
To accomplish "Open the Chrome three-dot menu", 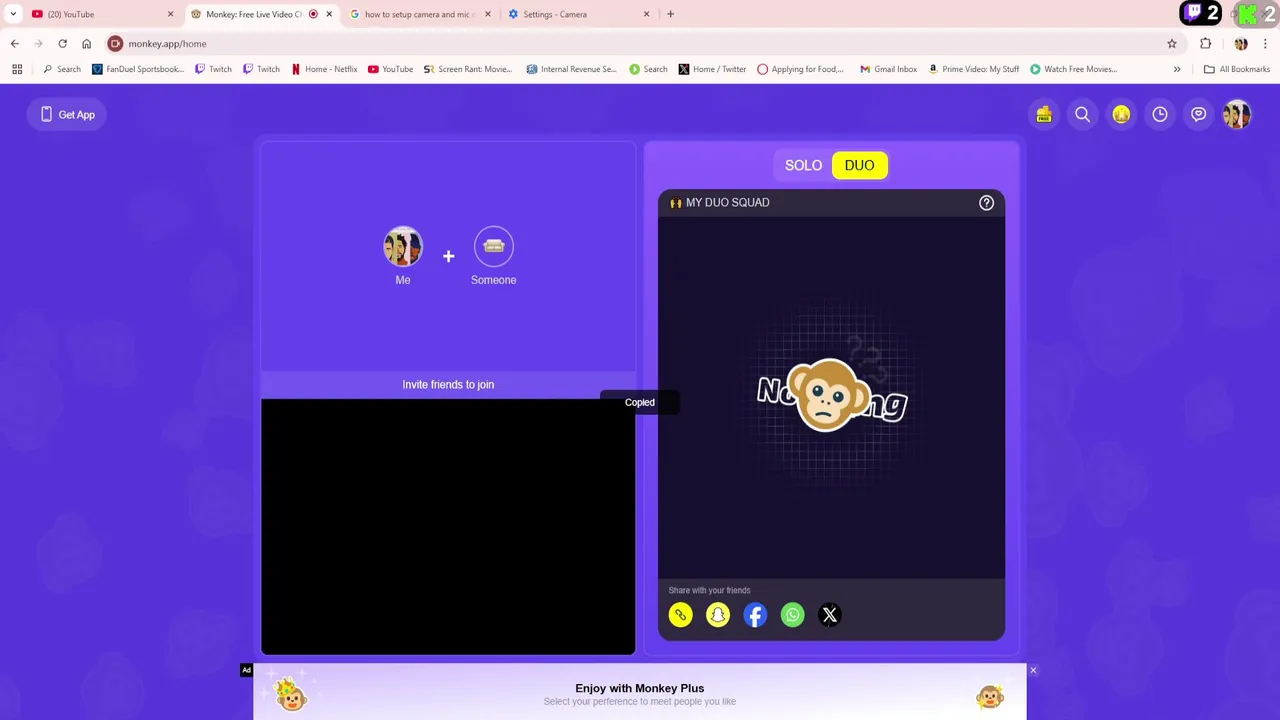I will [x=1265, y=44].
